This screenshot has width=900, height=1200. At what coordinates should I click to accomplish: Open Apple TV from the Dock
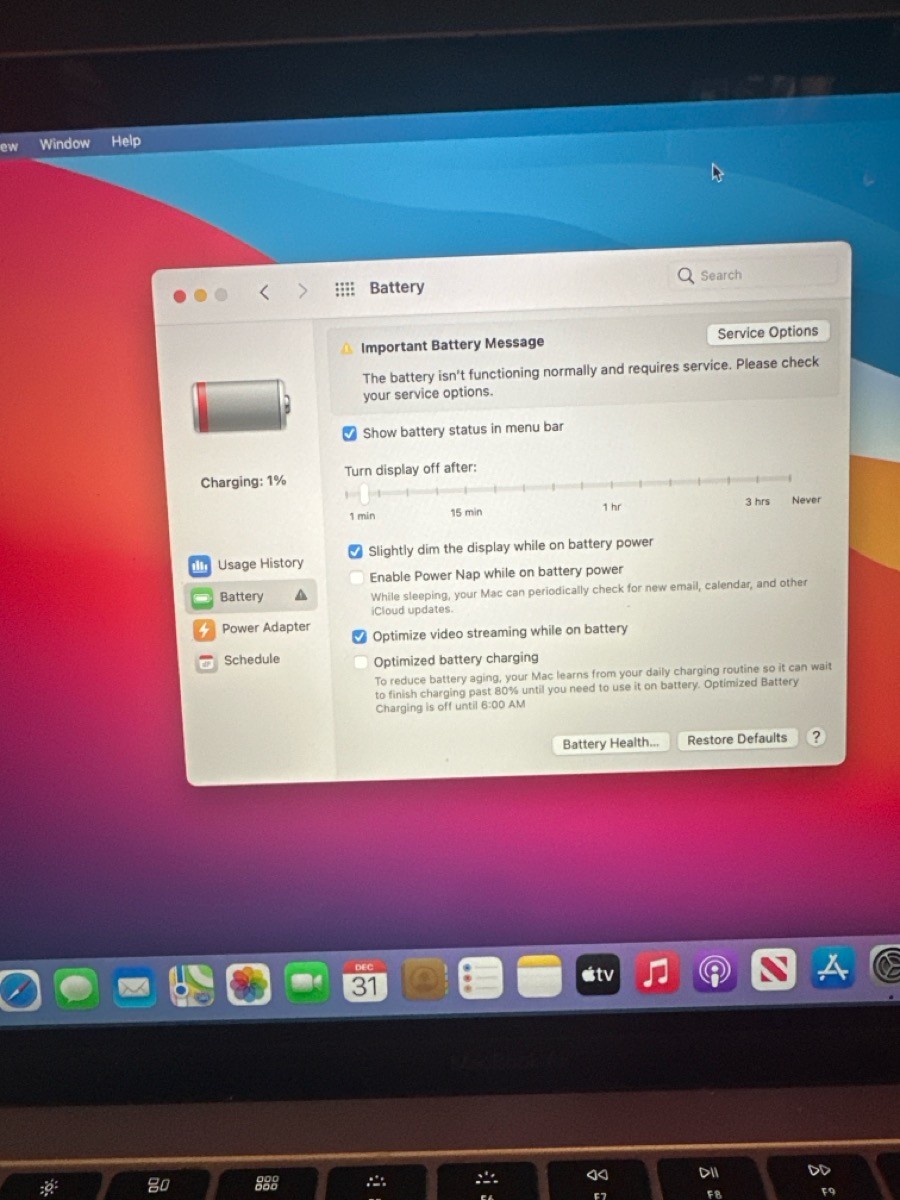point(598,974)
